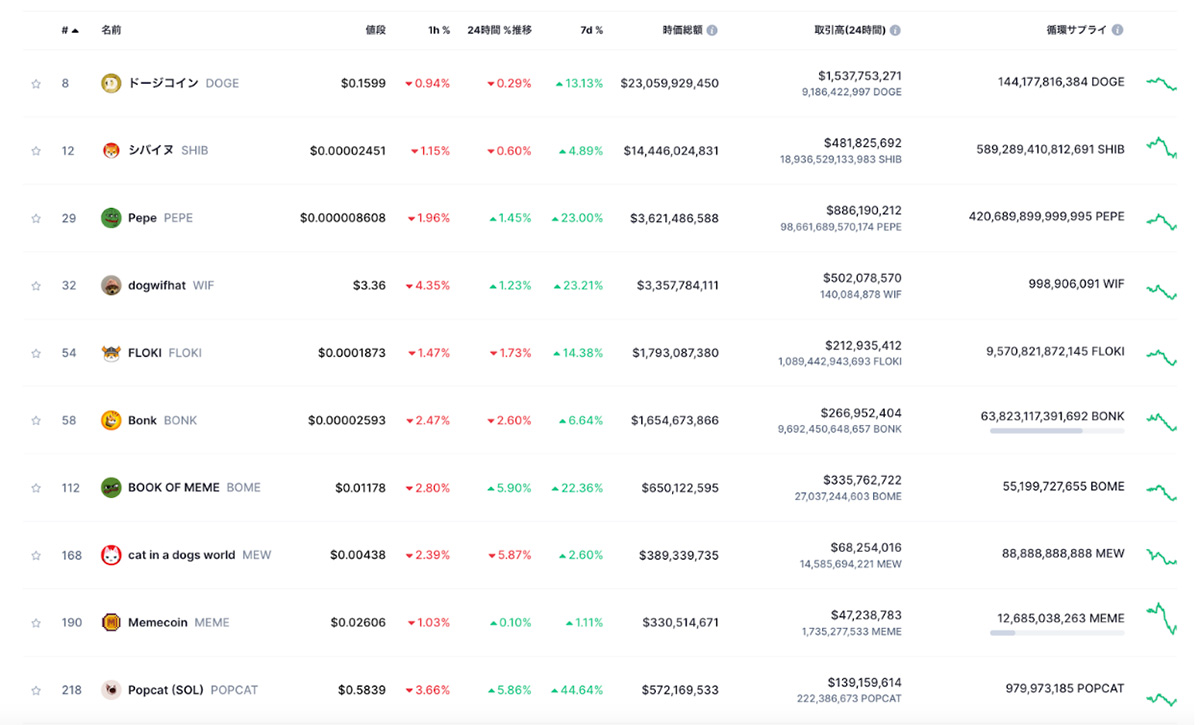Image resolution: width=1200 pixels, height=725 pixels.
Task: Open the dogwifhat row sparkline chart
Action: coord(1162,291)
